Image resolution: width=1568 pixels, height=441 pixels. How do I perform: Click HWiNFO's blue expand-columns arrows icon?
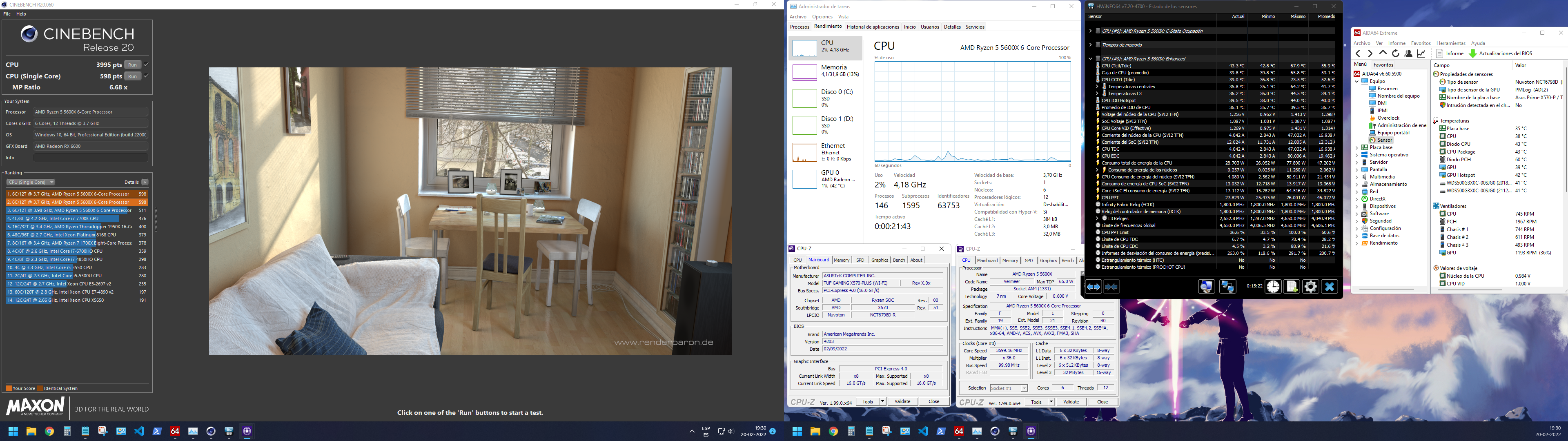point(1094,287)
